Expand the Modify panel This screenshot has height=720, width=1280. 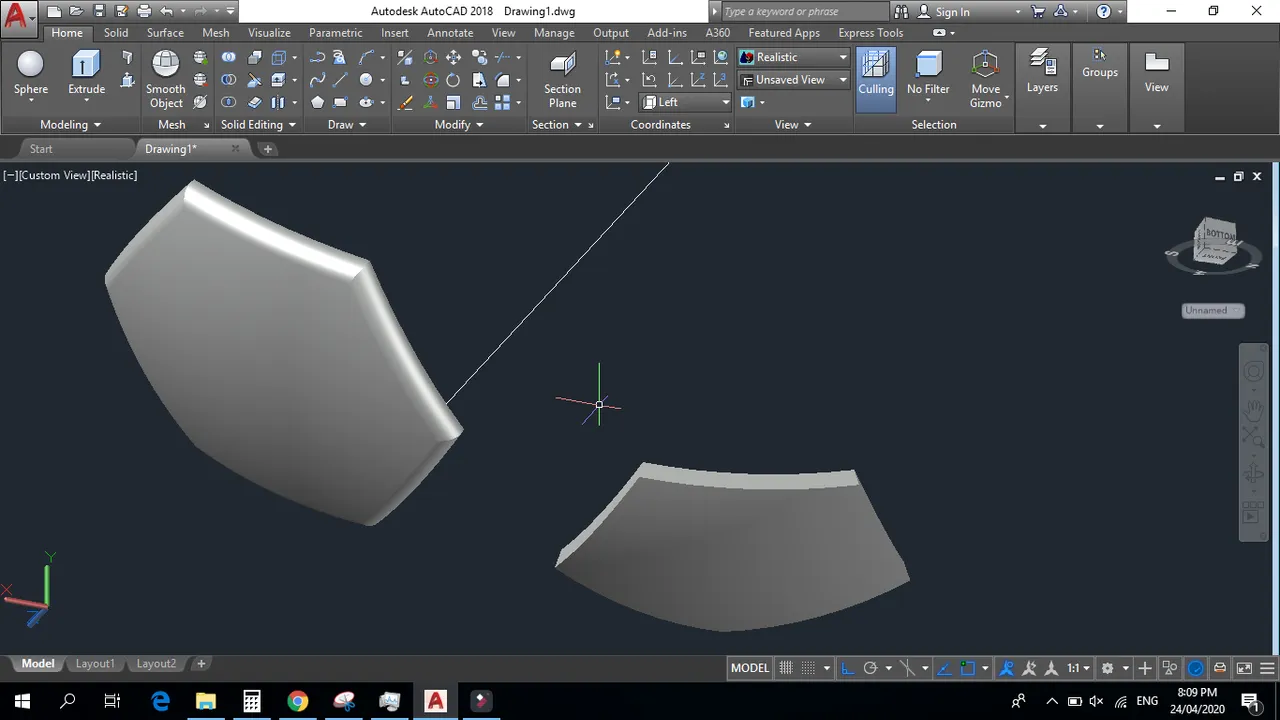pos(459,125)
